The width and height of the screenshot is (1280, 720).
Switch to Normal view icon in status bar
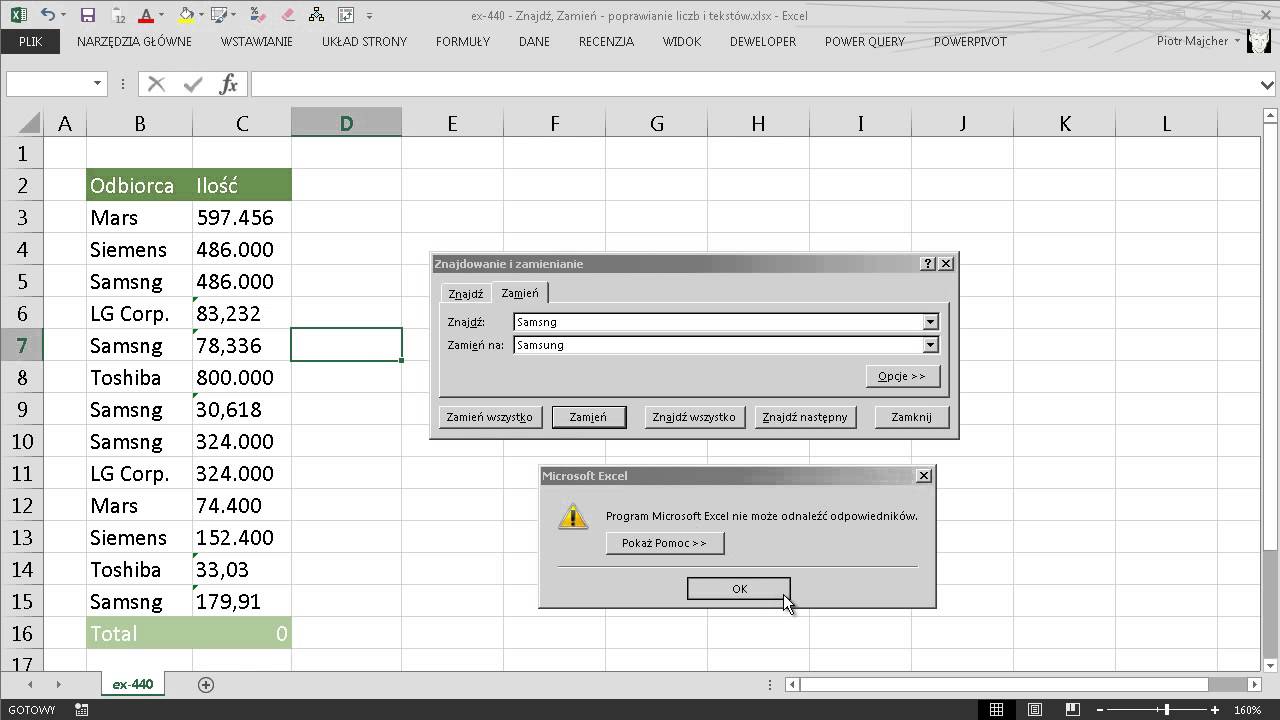(x=997, y=710)
